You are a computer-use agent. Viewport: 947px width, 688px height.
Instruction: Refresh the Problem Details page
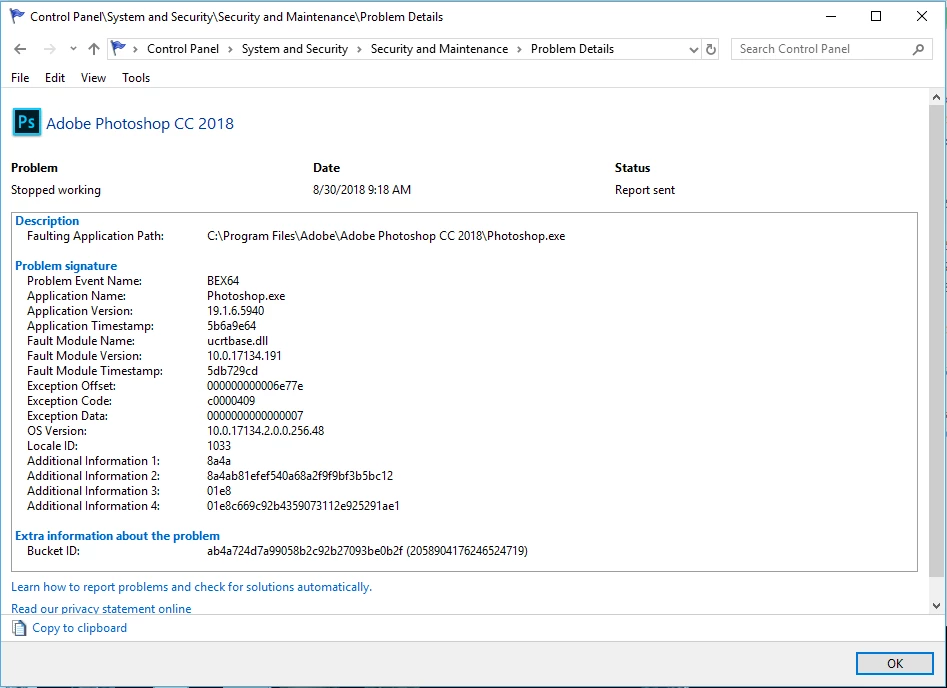click(711, 50)
